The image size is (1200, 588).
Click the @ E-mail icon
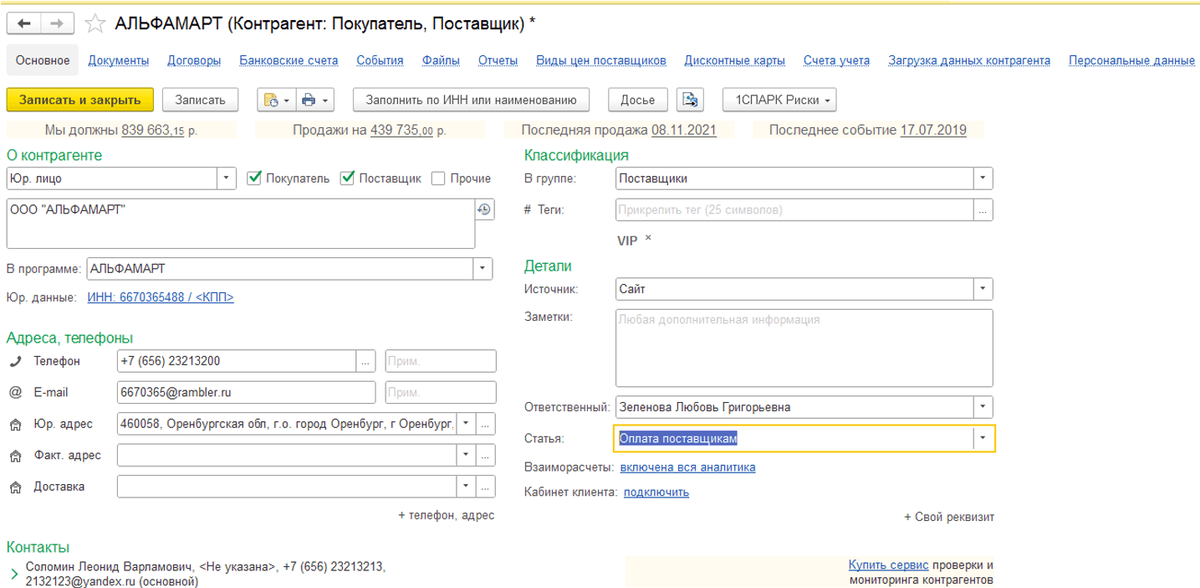(15, 392)
